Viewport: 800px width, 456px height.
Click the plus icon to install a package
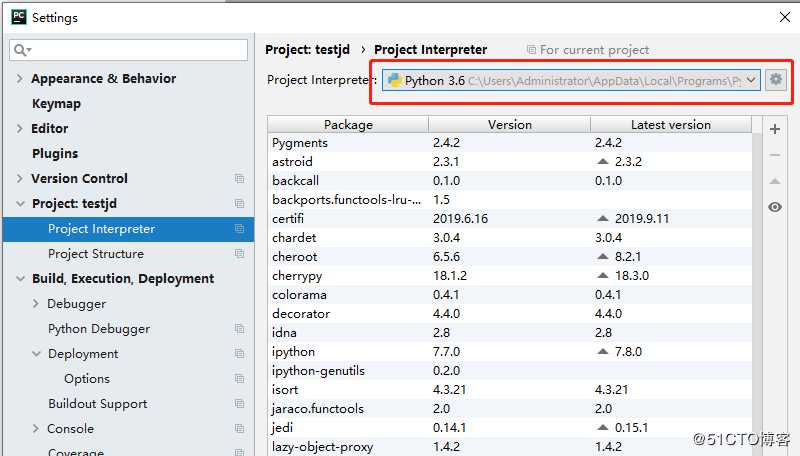(774, 129)
